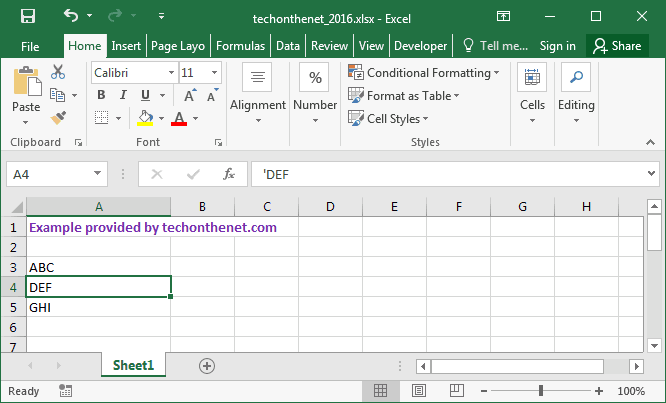Click the Format Painter brush icon

(x=58, y=118)
